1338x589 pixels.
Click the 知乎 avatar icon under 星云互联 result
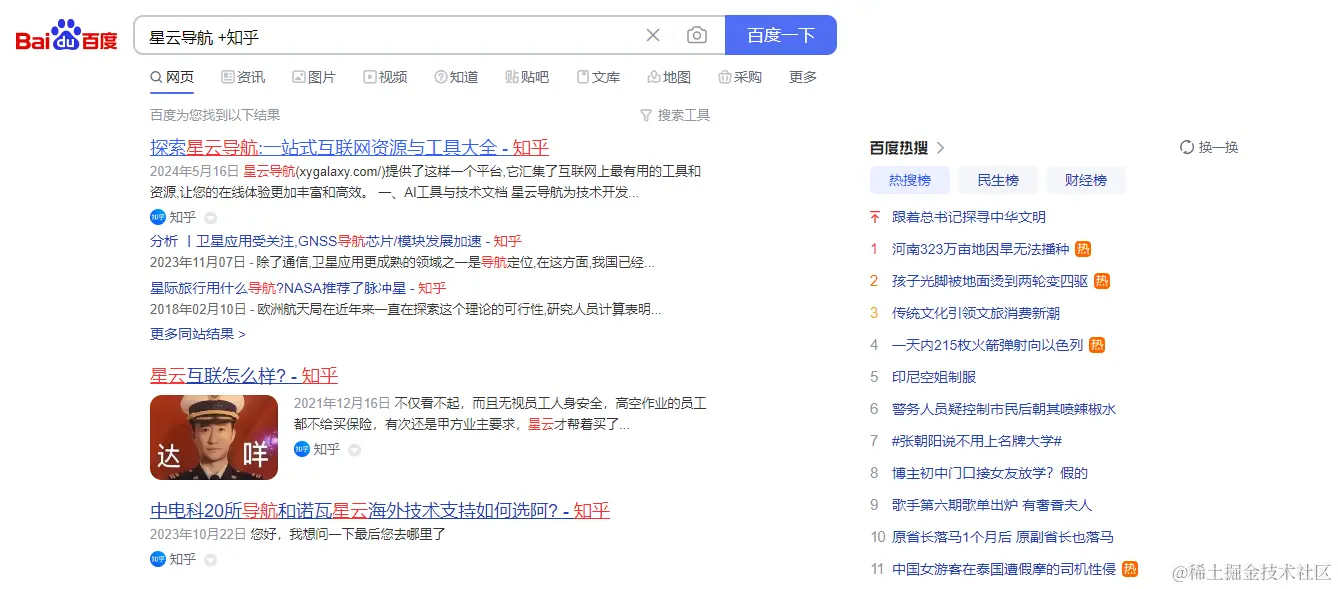pos(302,449)
